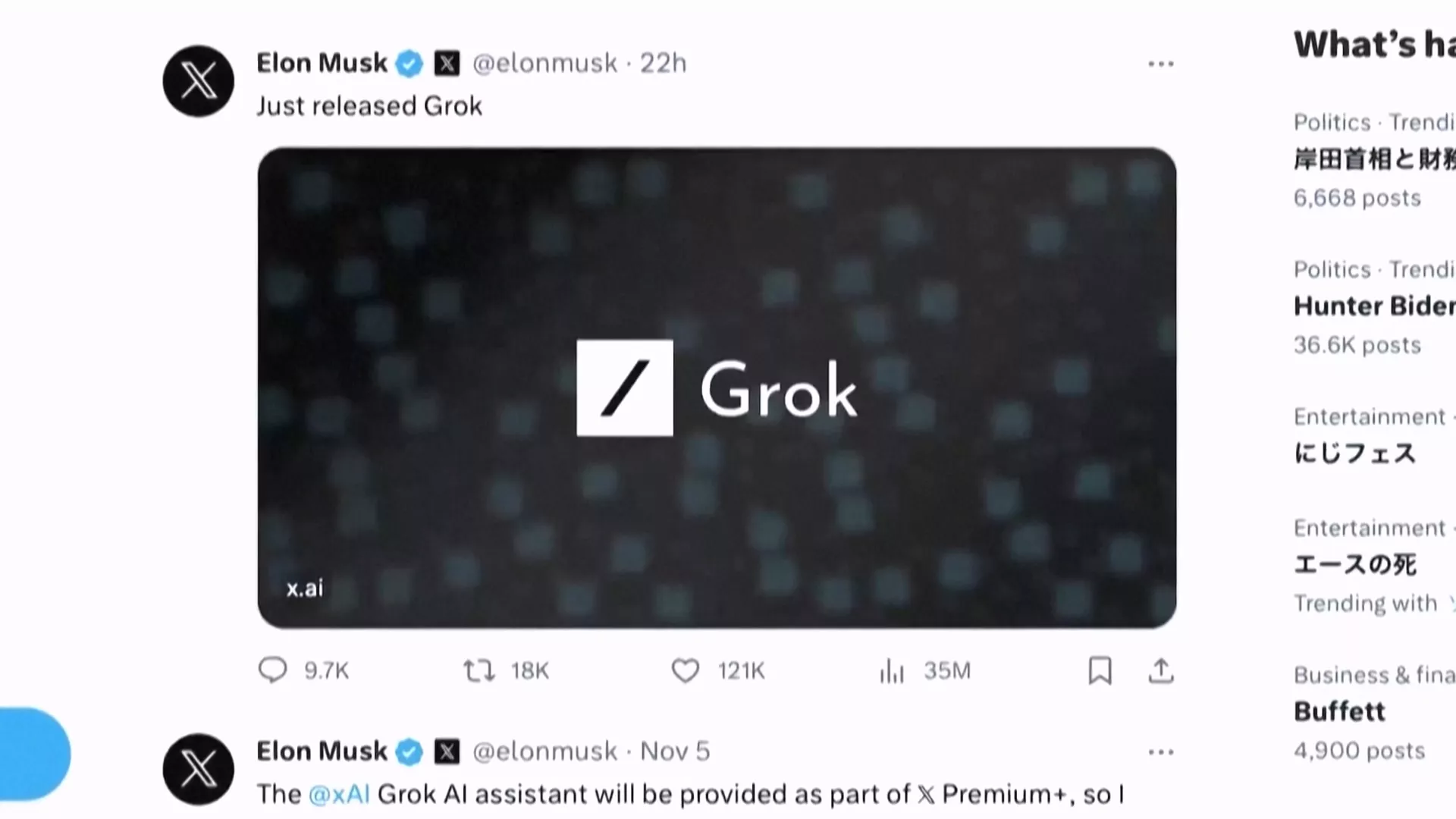Like the "Just released Grok" post
Viewport: 1456px width, 819px height.
point(686,670)
